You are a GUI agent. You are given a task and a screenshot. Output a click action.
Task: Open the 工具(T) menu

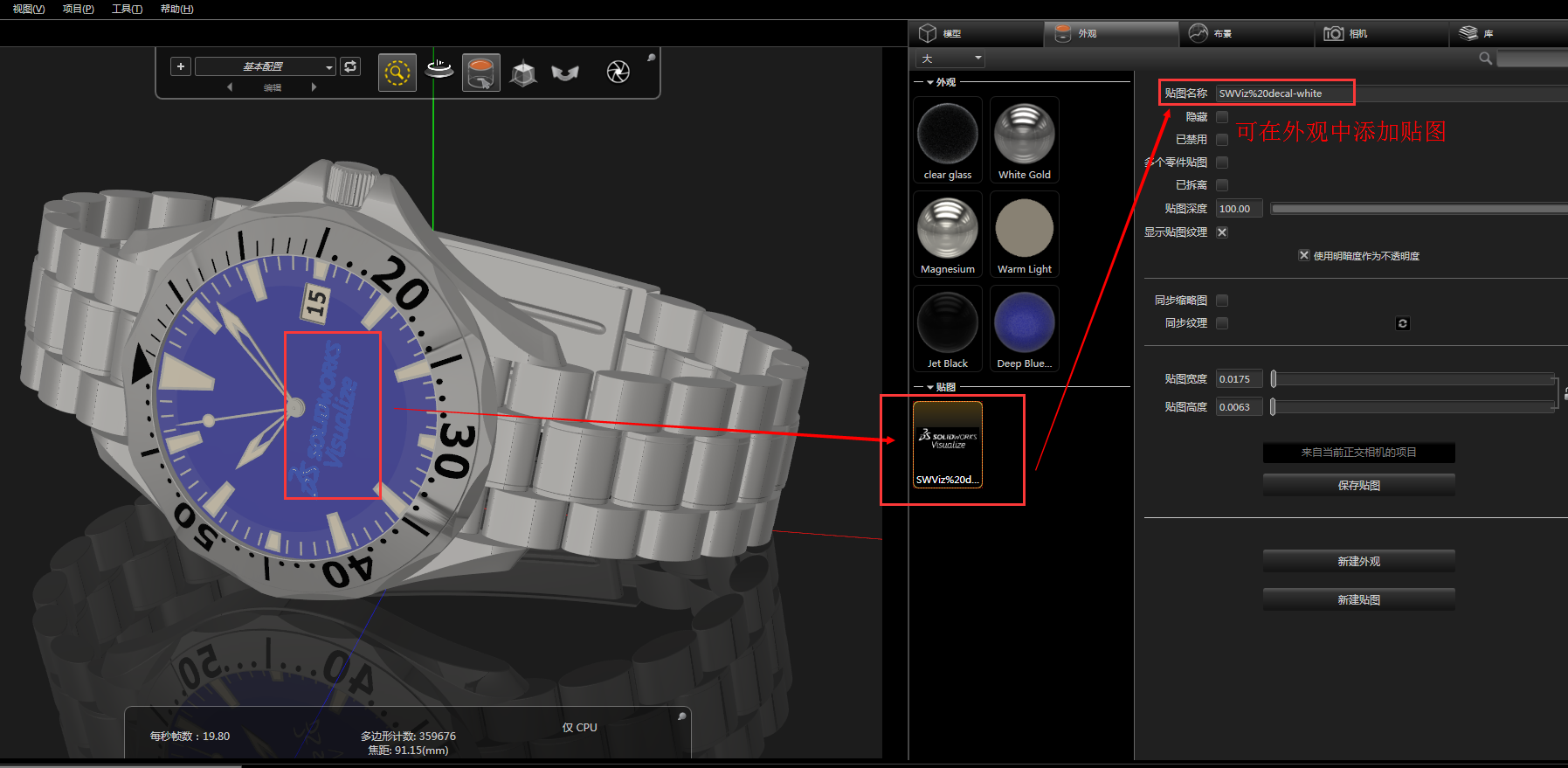point(127,9)
